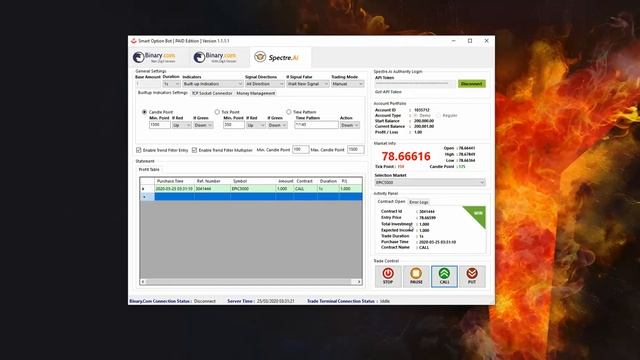The image size is (640, 360).
Task: Open Candle Point If Red dropdown
Action: pyautogui.click(x=182, y=125)
